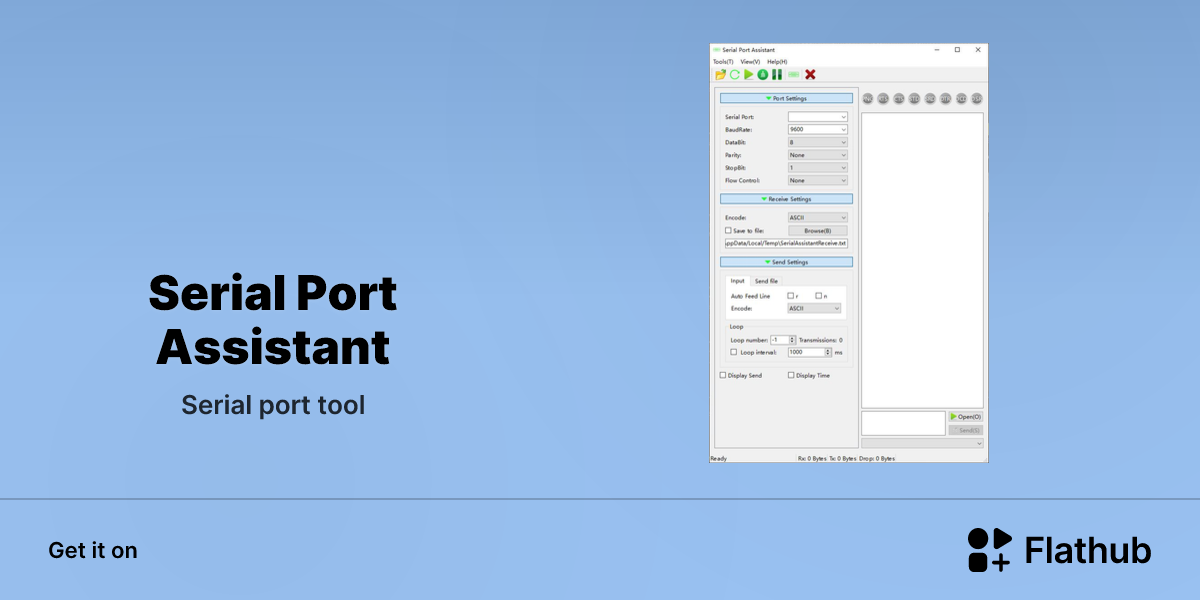Collapse the Port Settings section

[x=787, y=98]
